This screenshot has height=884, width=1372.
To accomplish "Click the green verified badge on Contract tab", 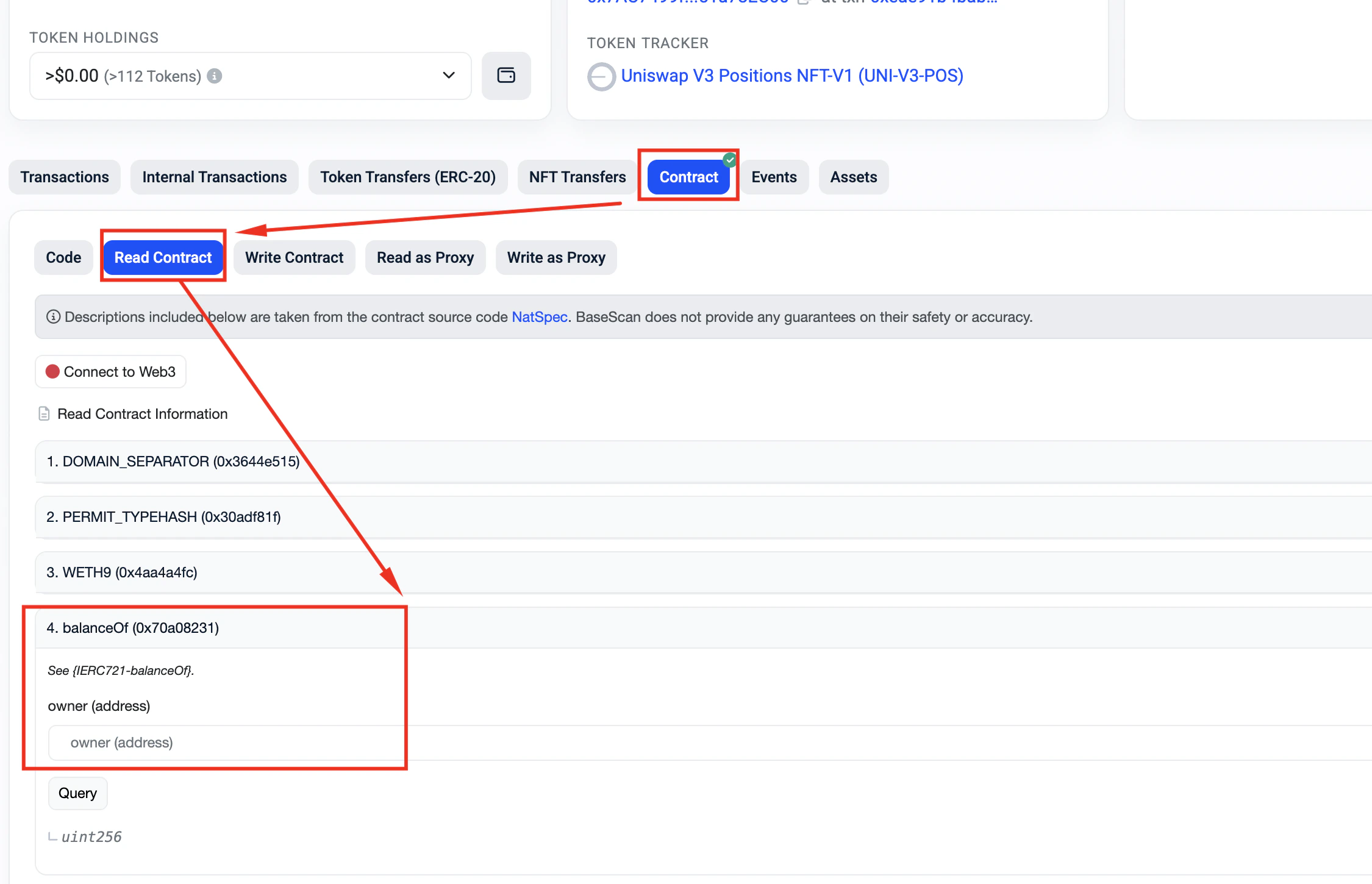I will pos(729,160).
